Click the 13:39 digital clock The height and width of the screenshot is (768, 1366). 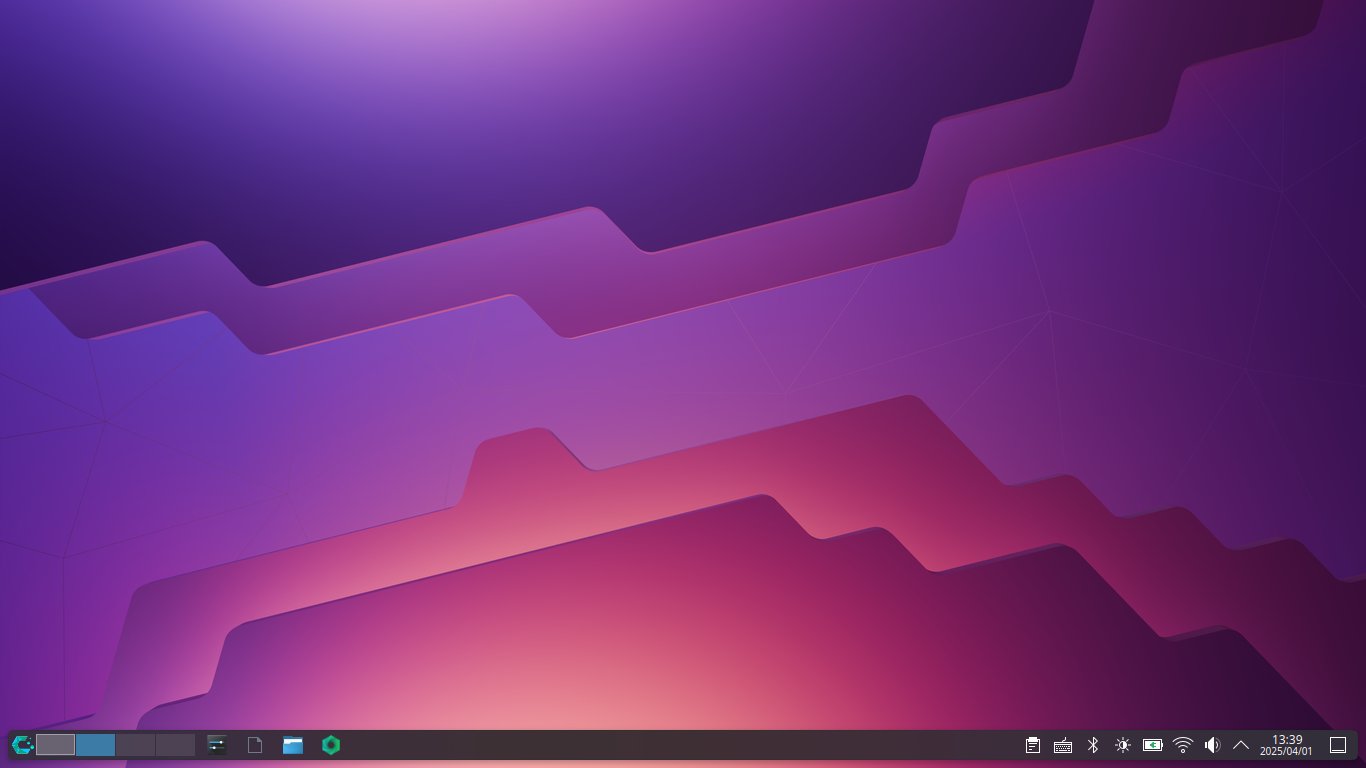tap(1286, 745)
